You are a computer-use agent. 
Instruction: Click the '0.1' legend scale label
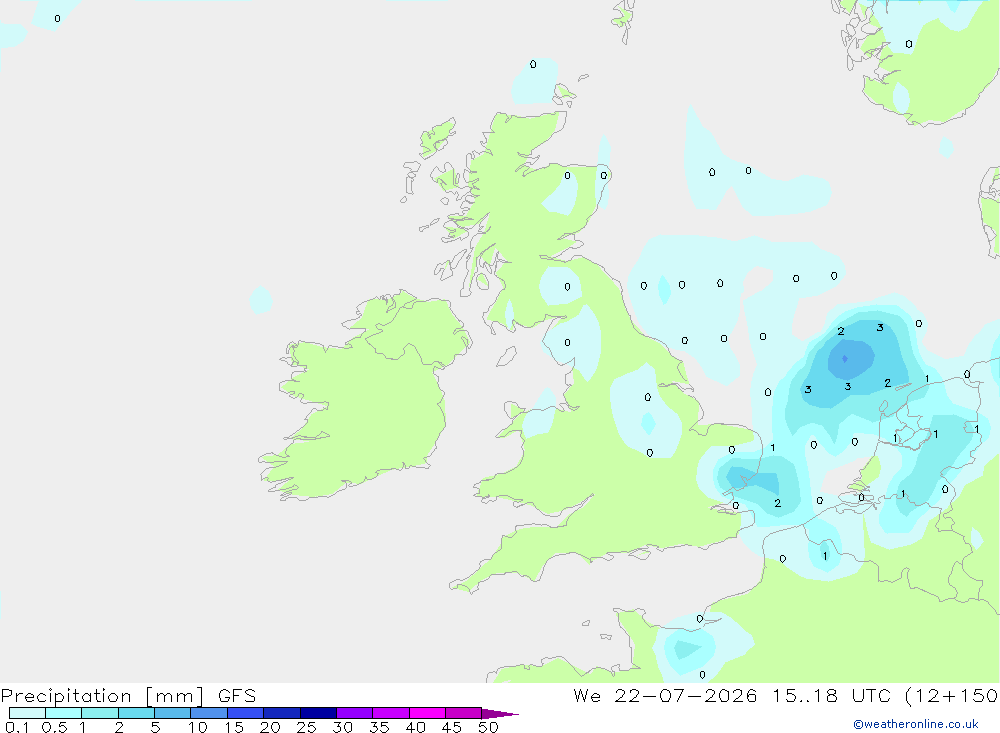tap(16, 727)
